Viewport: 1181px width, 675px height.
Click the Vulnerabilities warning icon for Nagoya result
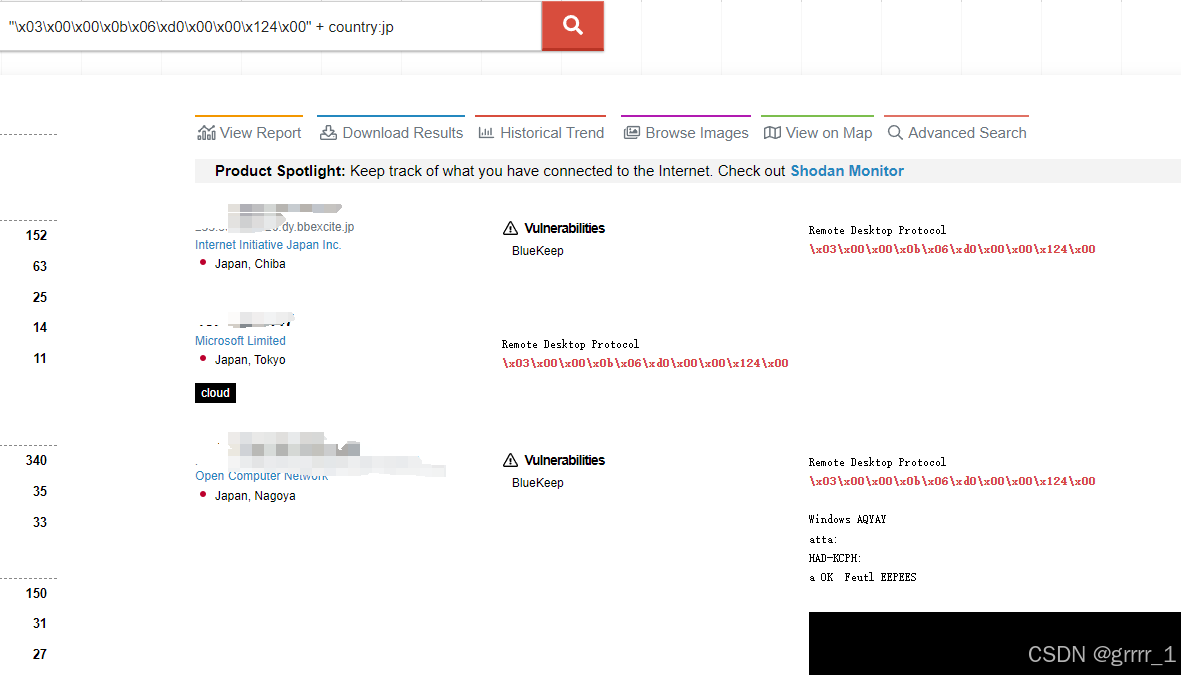510,460
